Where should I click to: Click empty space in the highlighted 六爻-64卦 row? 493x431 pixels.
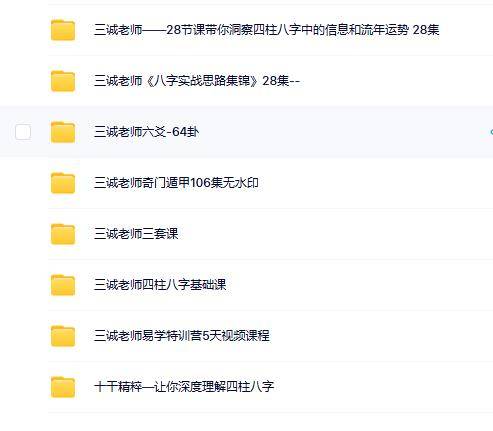click(x=333, y=132)
